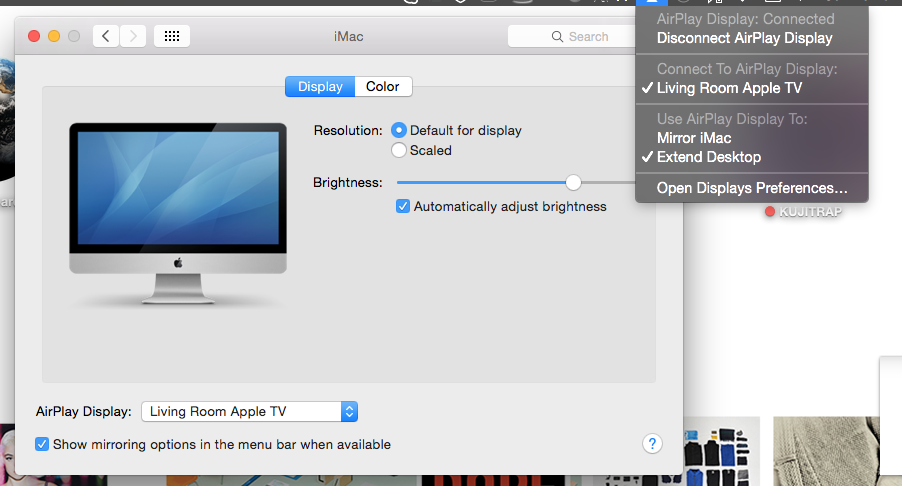Choose Mirror iMac in AirPlay menu

coord(751,138)
